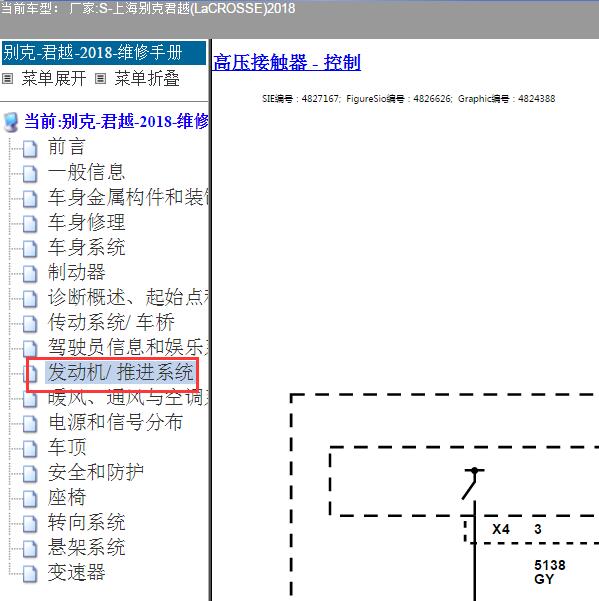This screenshot has height=601, width=599.
Task: Click the page icon beside 制动器
Action: pyautogui.click(x=30, y=274)
